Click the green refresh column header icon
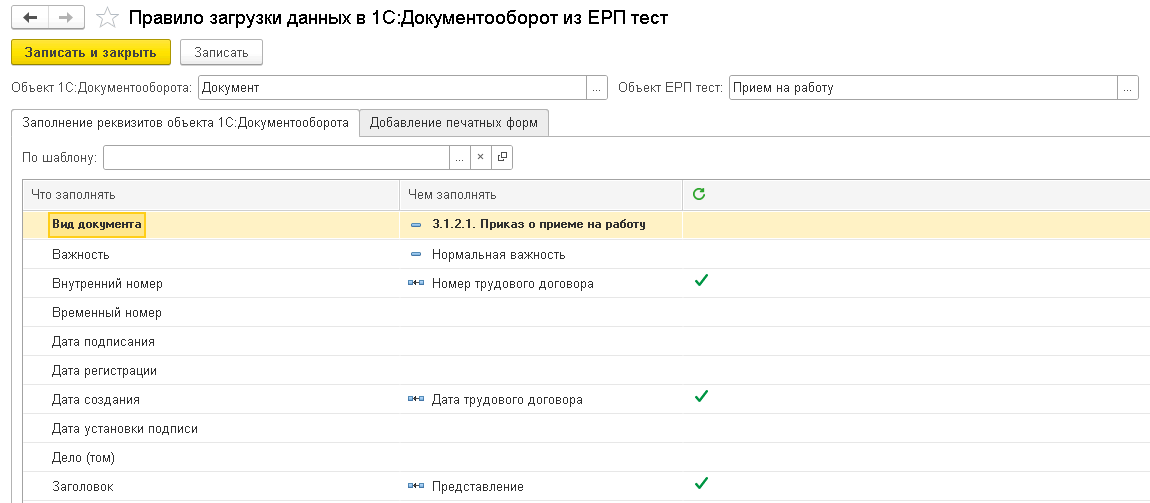 click(x=698, y=194)
